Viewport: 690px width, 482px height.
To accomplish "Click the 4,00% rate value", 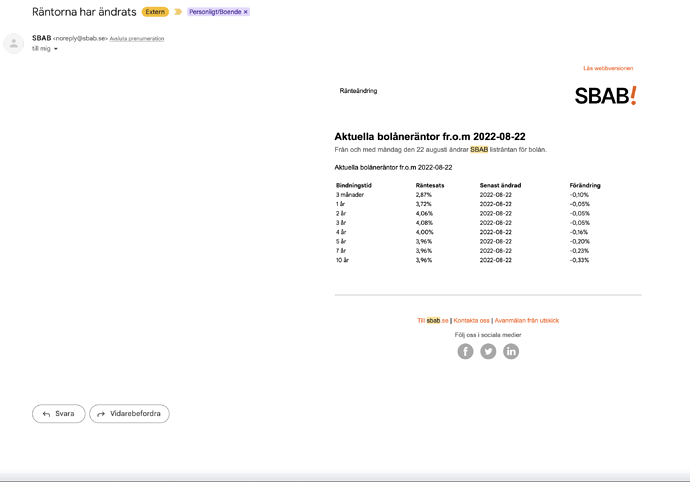I will (425, 232).
